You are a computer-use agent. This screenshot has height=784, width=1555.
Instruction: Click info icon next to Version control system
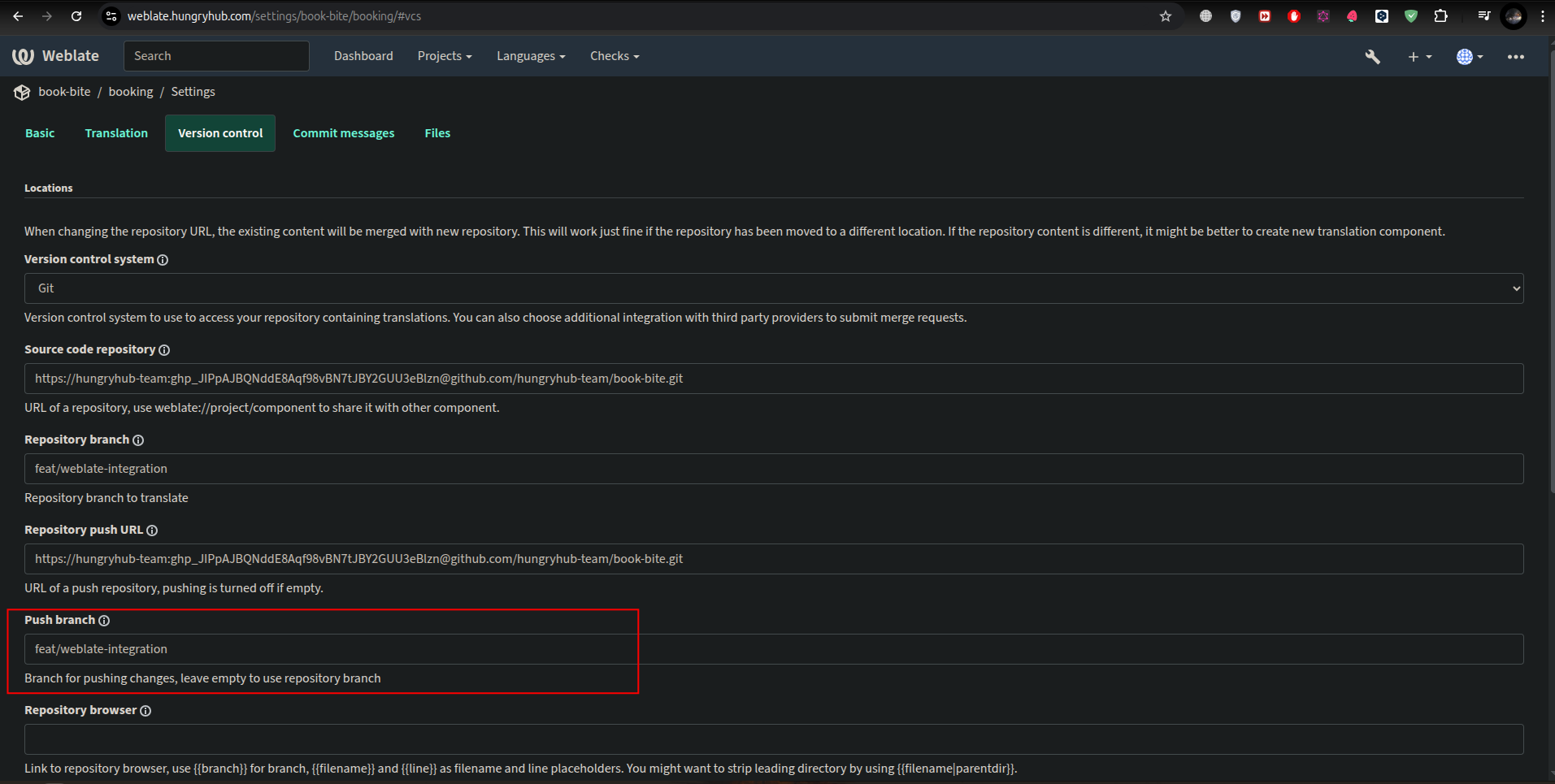[x=163, y=260]
